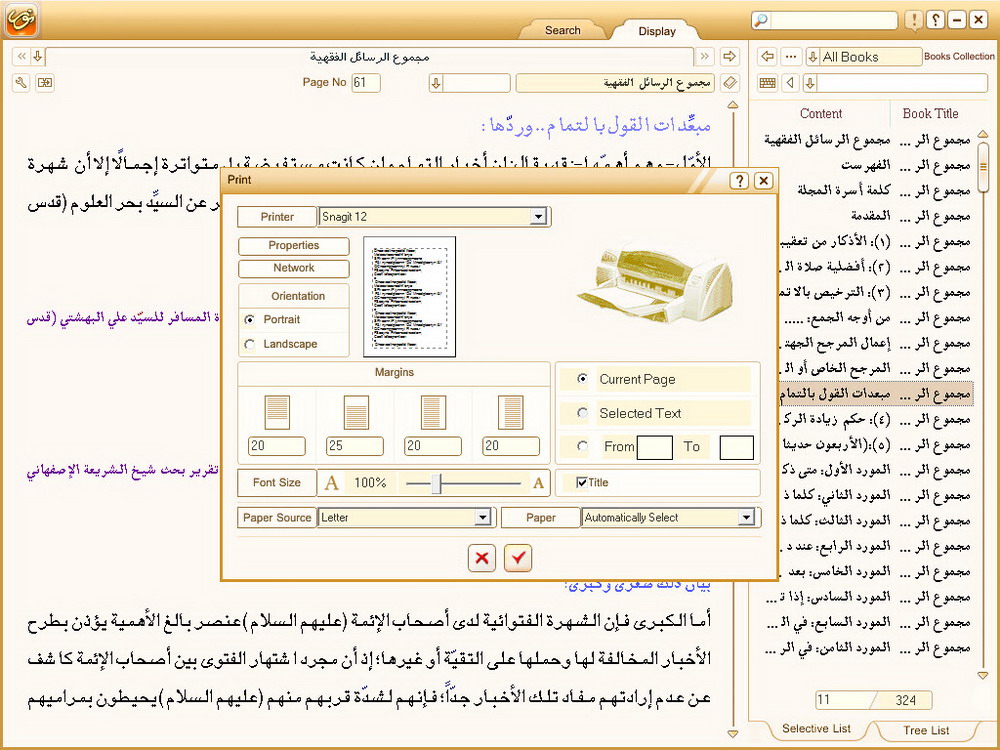Click the Page No input field
The height and width of the screenshot is (750, 1000).
[x=366, y=83]
